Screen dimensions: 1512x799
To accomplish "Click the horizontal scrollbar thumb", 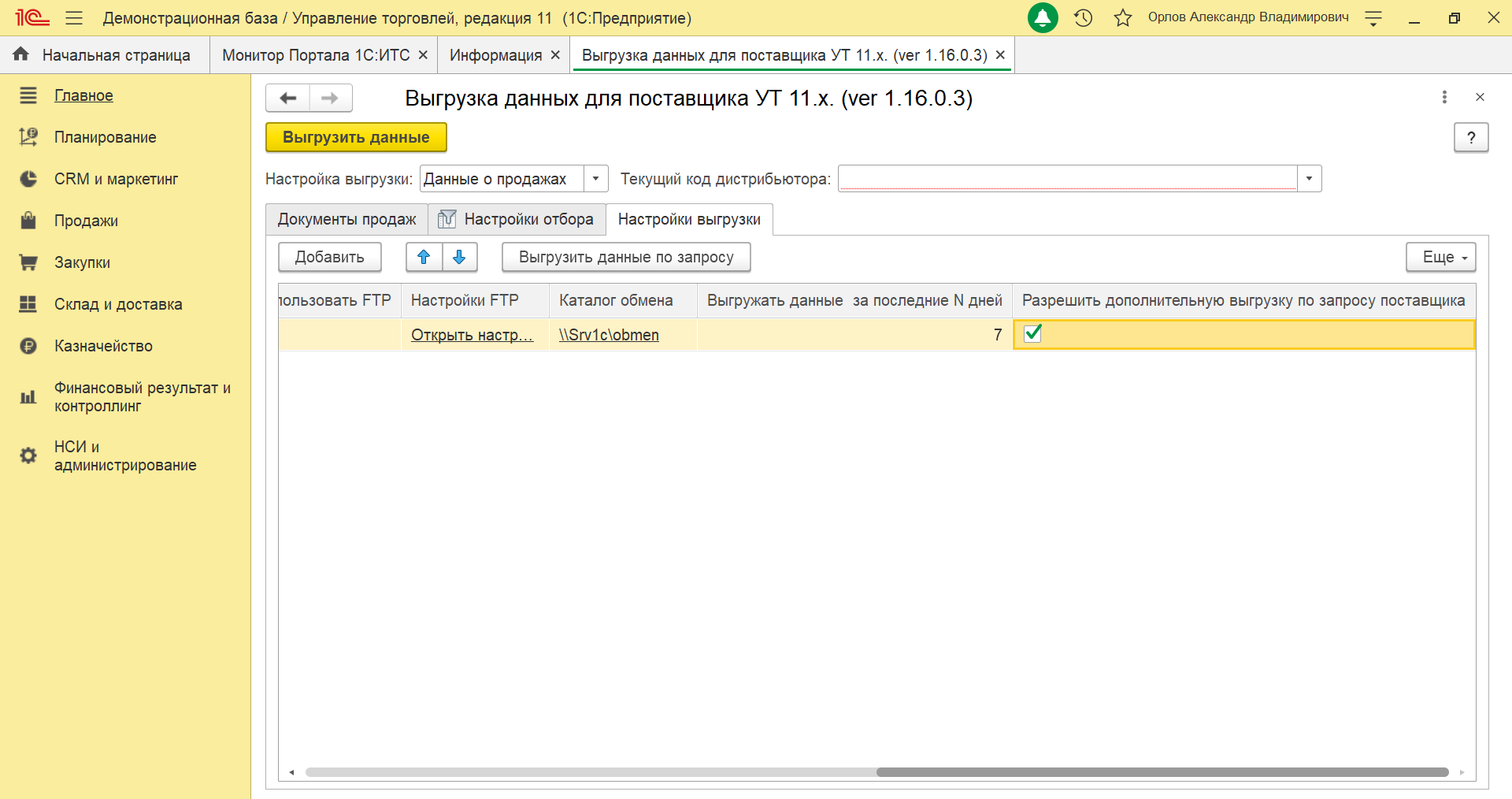I will click(1162, 772).
